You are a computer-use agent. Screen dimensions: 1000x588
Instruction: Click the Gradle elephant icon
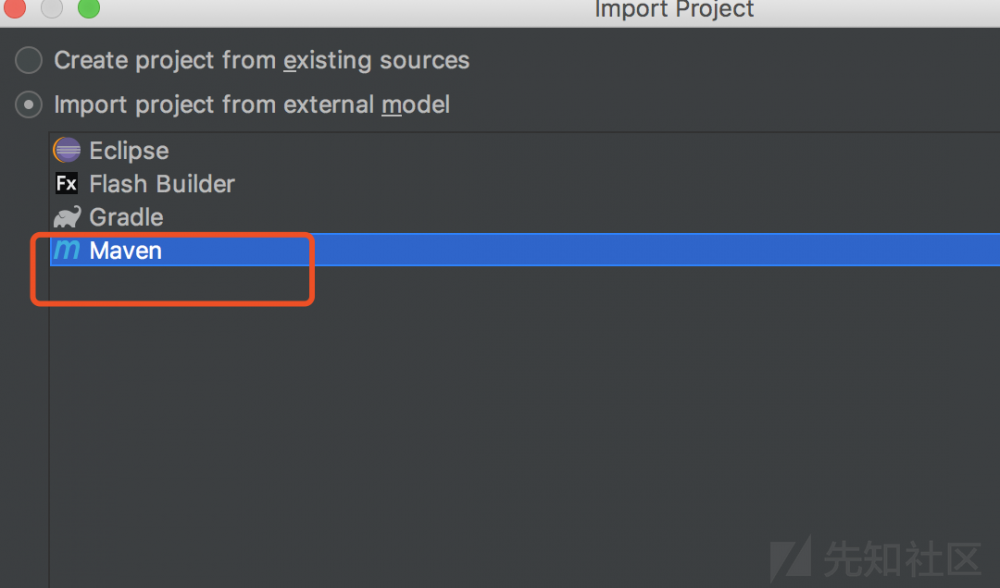(67, 217)
